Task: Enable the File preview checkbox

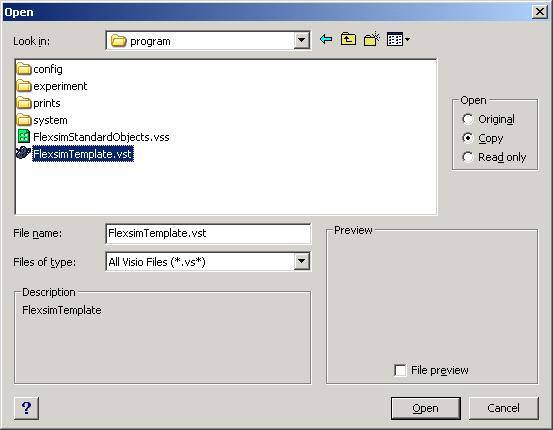Action: [x=400, y=370]
